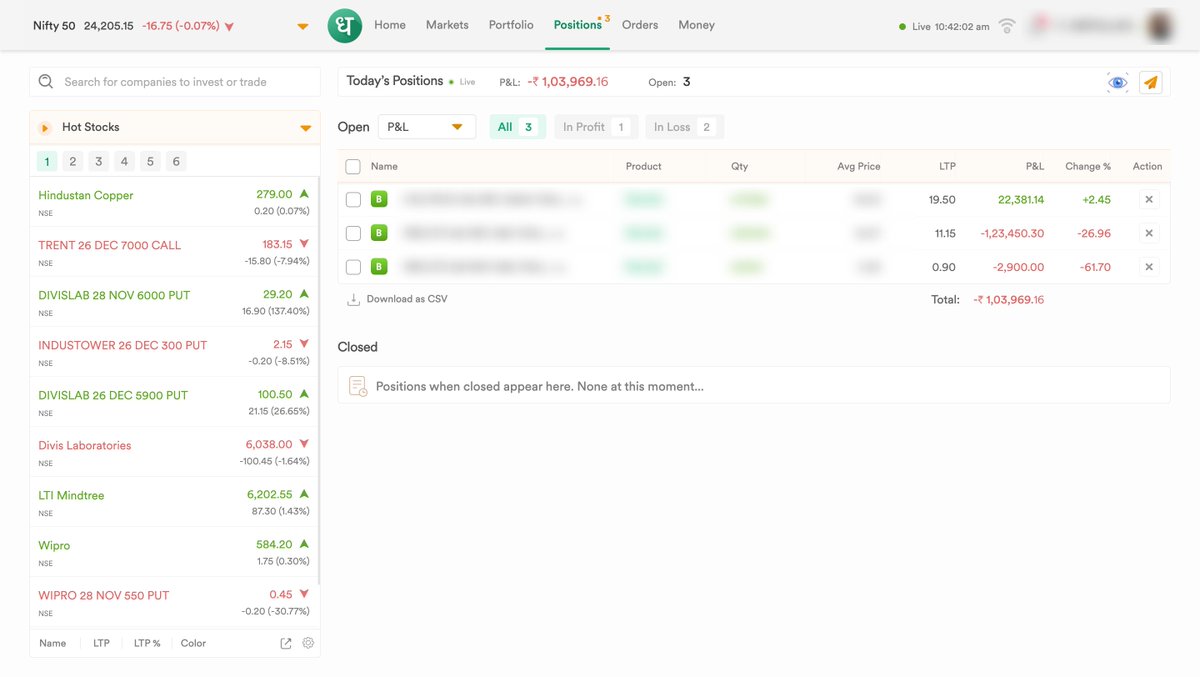Click green B badge in -2,900.00 row
Screen dimensions: 1200x677
(x=379, y=267)
